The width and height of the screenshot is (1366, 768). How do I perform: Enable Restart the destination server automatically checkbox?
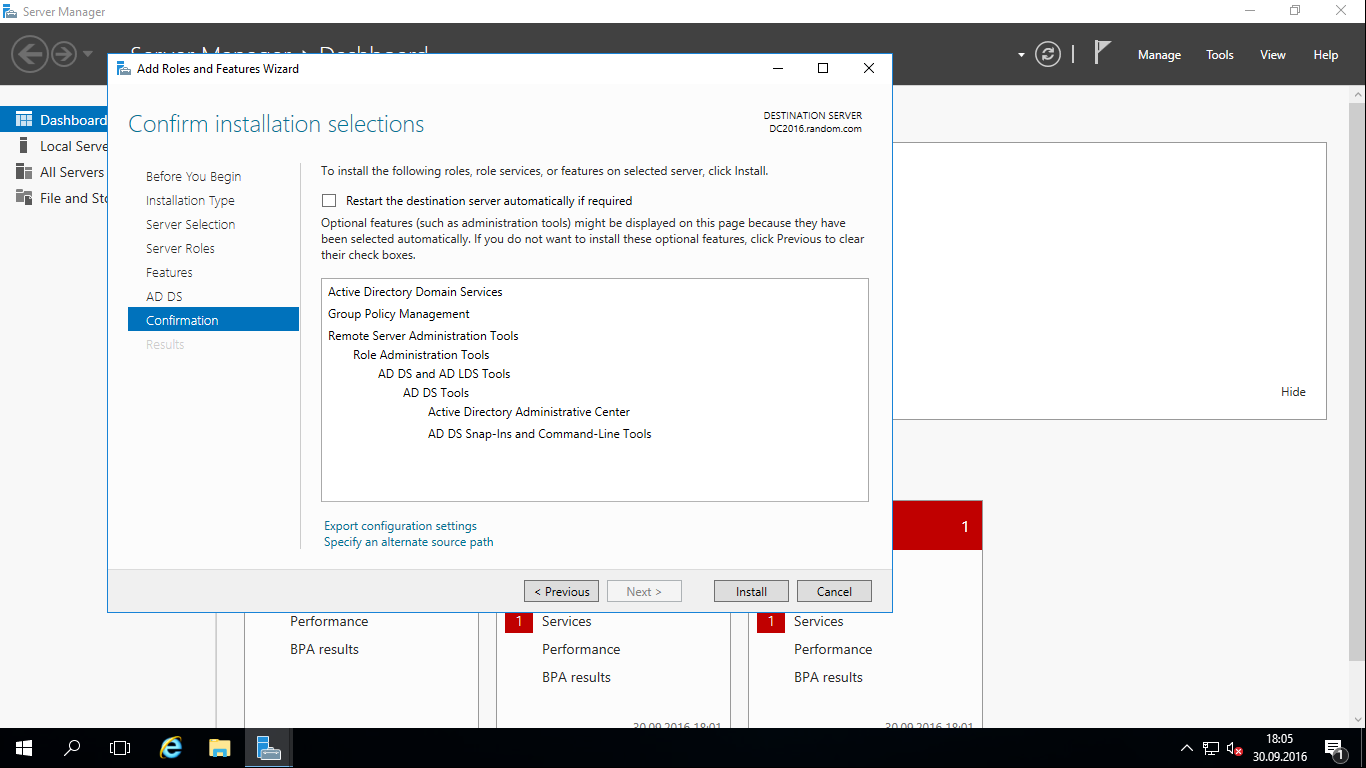(329, 200)
